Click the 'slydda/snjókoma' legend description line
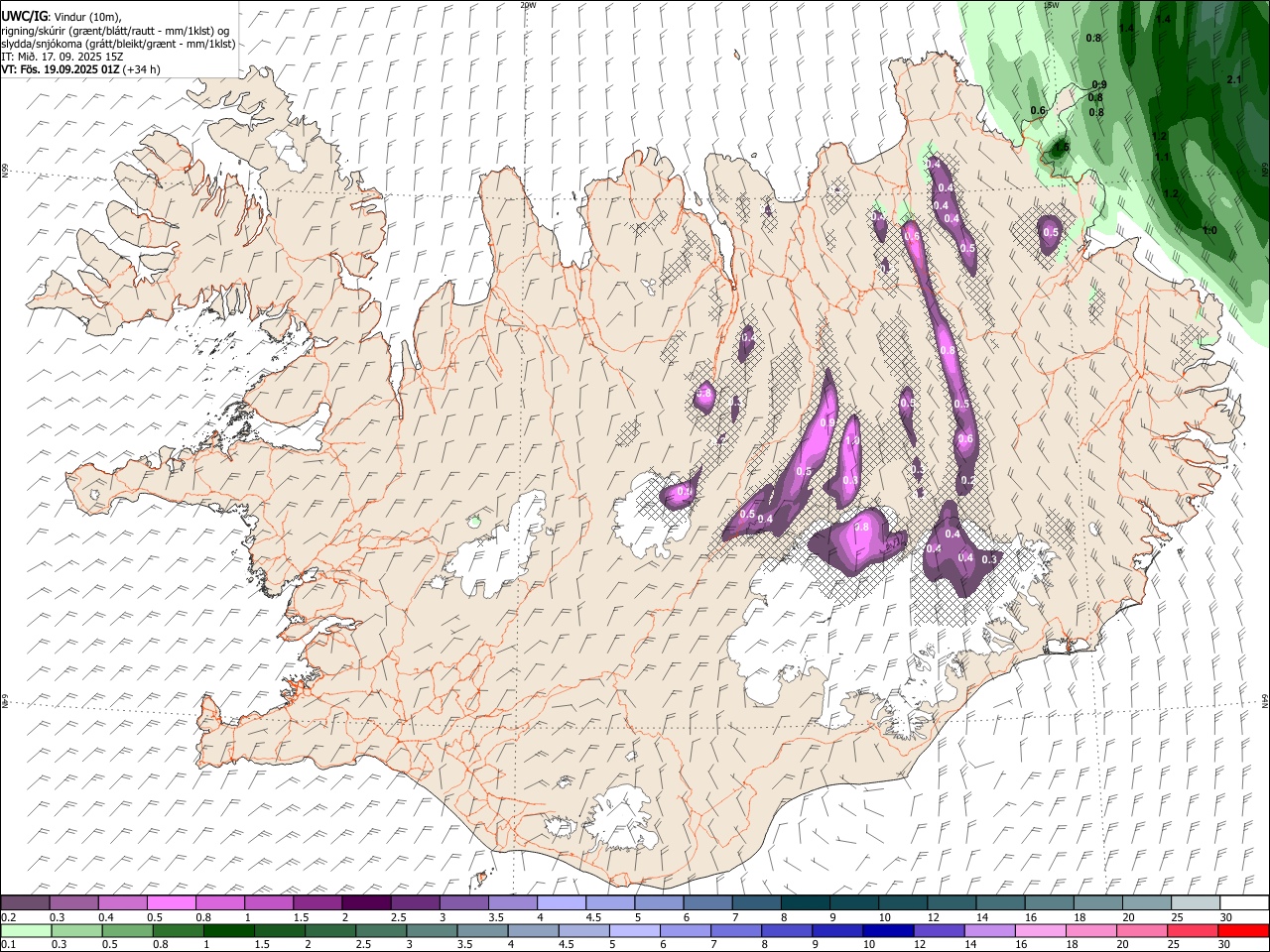 click(x=118, y=43)
